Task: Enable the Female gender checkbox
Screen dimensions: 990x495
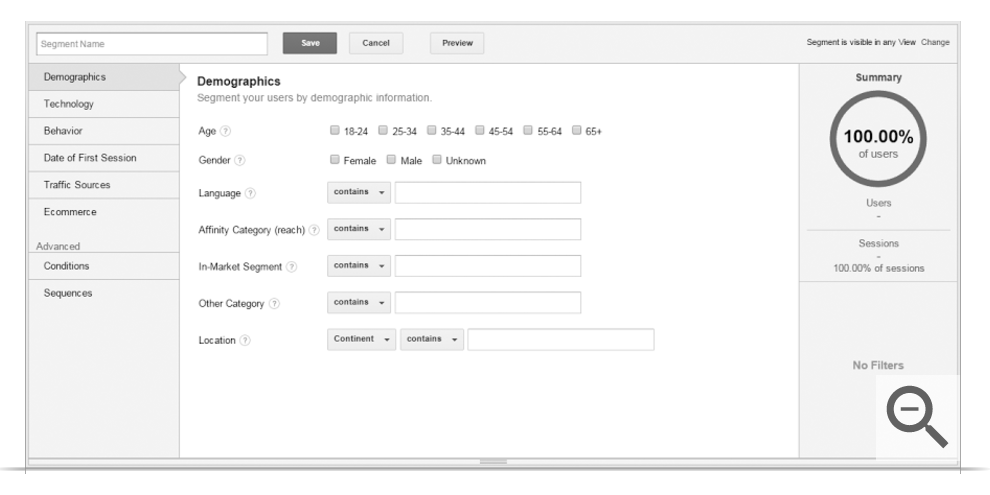Action: pos(335,160)
